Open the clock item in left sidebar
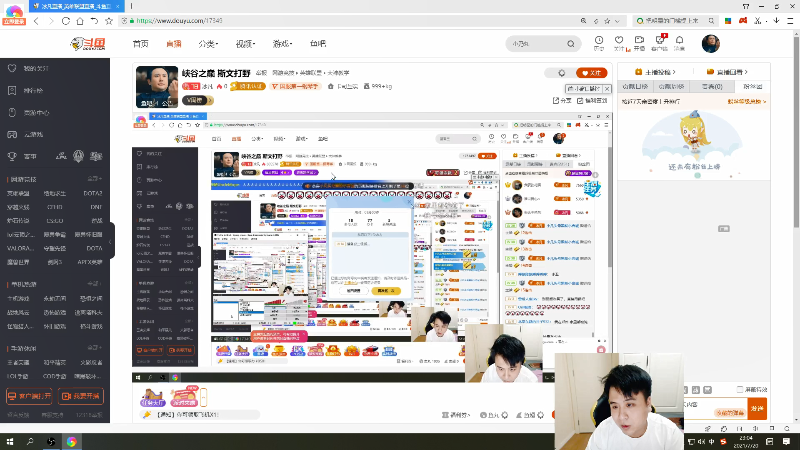 click(x=12, y=112)
